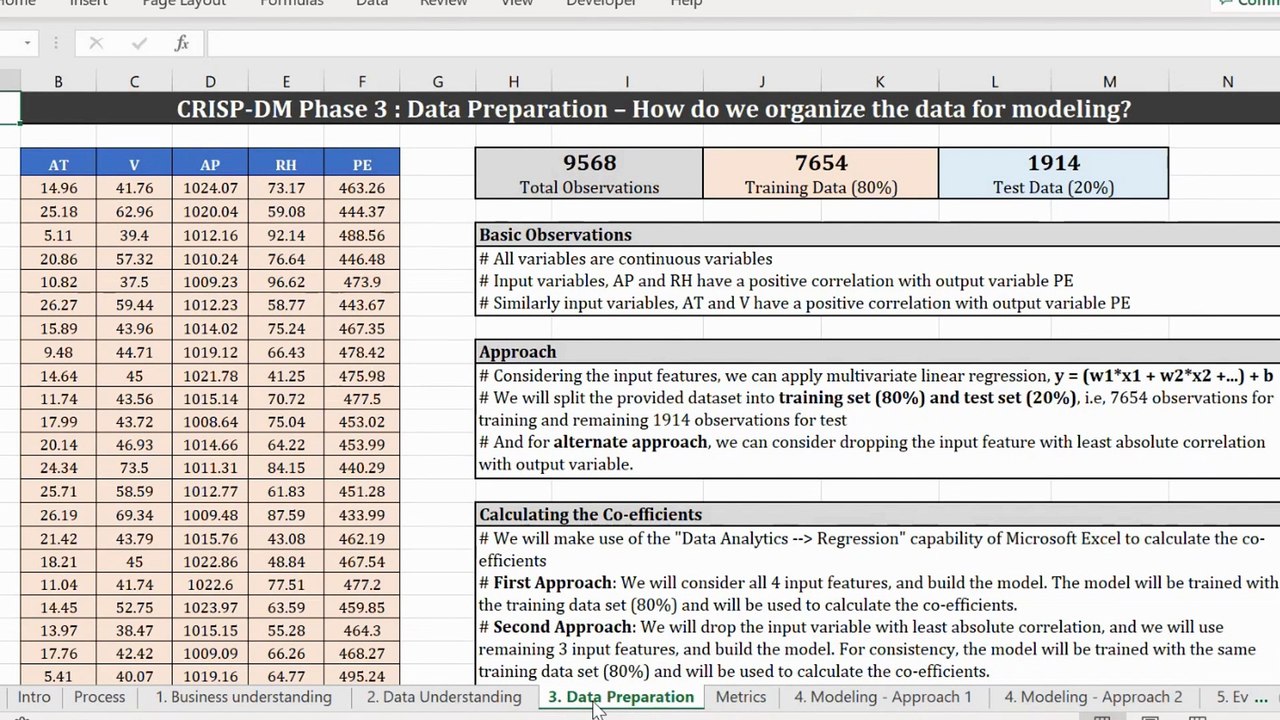
Task: Click the 1914 Test Data (20%) box
Action: [1053, 173]
